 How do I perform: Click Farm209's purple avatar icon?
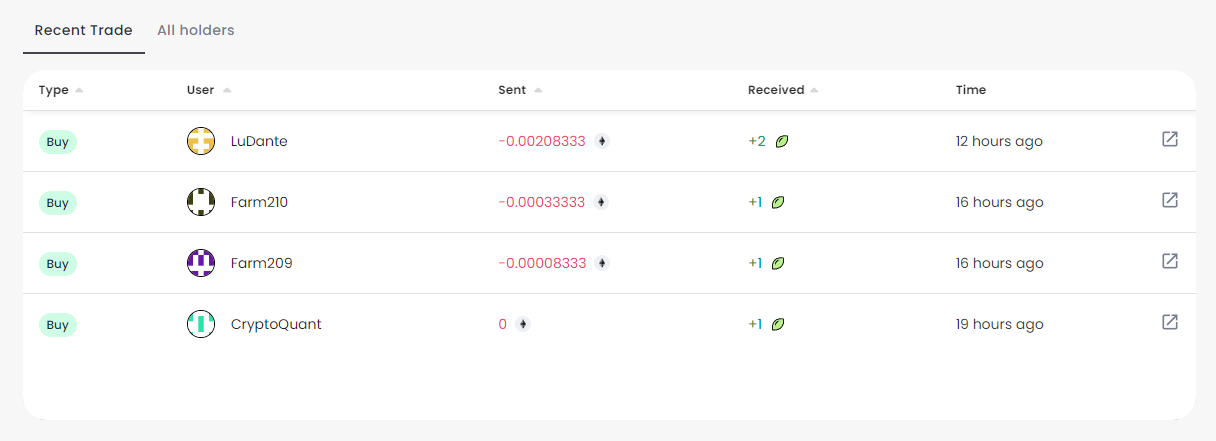click(201, 263)
